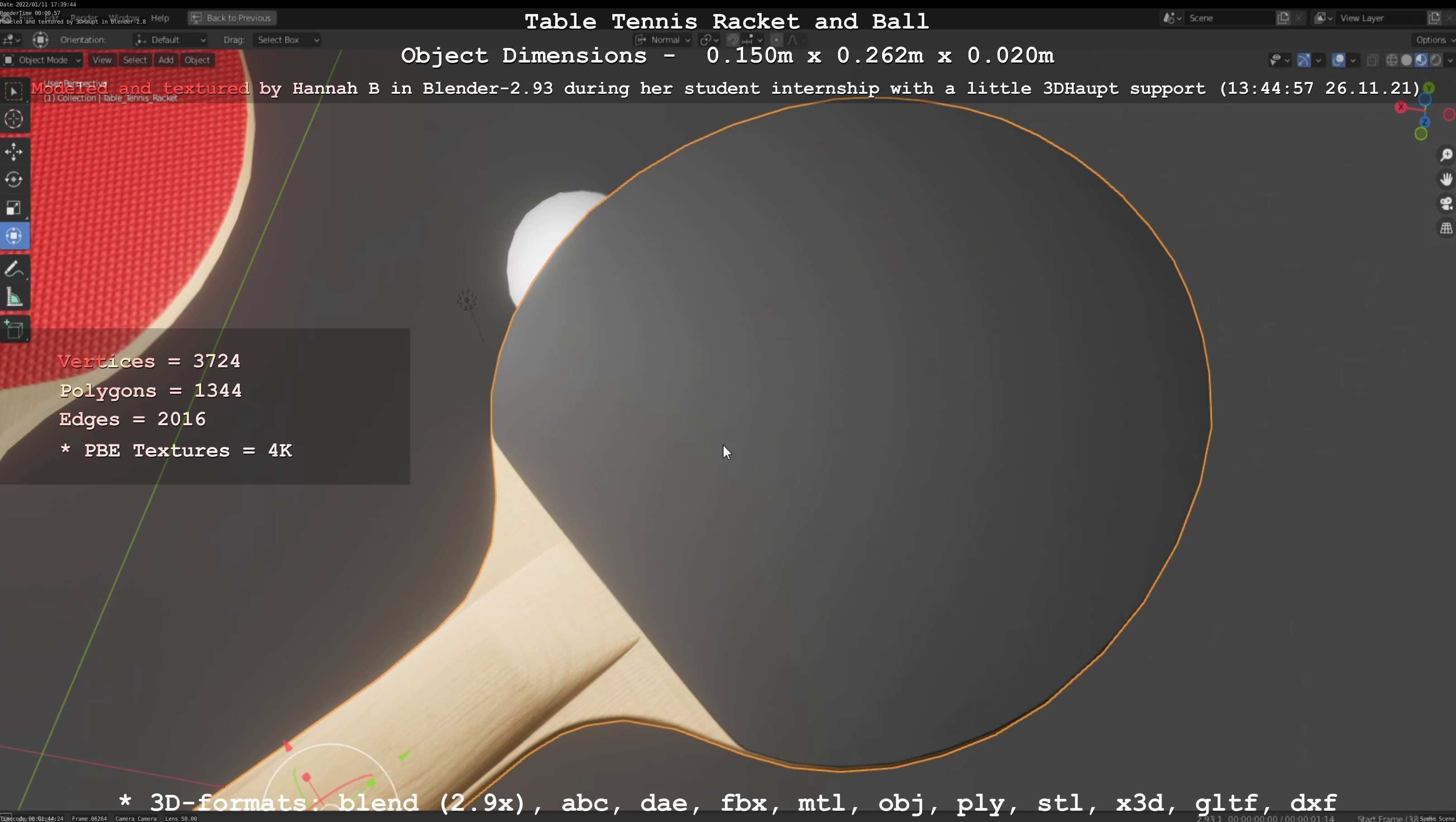The height and width of the screenshot is (822, 1456).
Task: Click the green Y axis gizmo
Action: click(x=1429, y=87)
